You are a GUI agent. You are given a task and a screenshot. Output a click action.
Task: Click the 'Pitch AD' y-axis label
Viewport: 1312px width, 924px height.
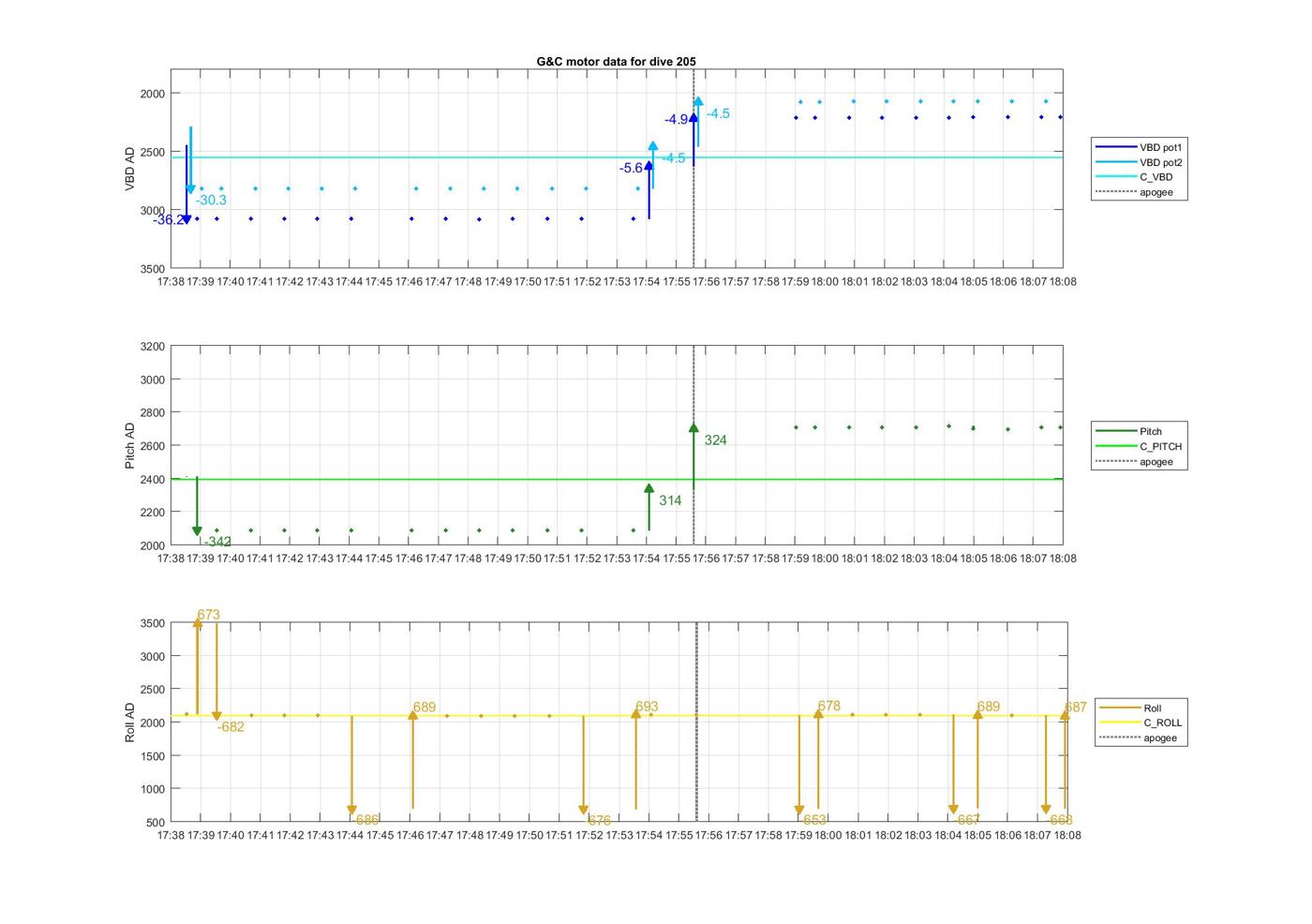pyautogui.click(x=130, y=445)
